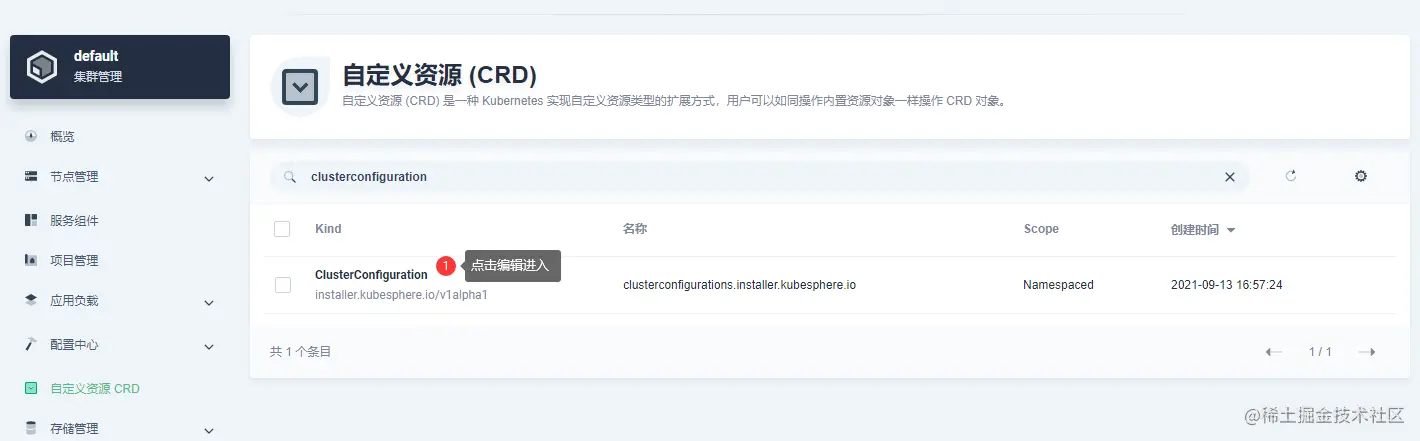This screenshot has width=1420, height=441.
Task: Go to next page arrow
Action: coord(1367,352)
